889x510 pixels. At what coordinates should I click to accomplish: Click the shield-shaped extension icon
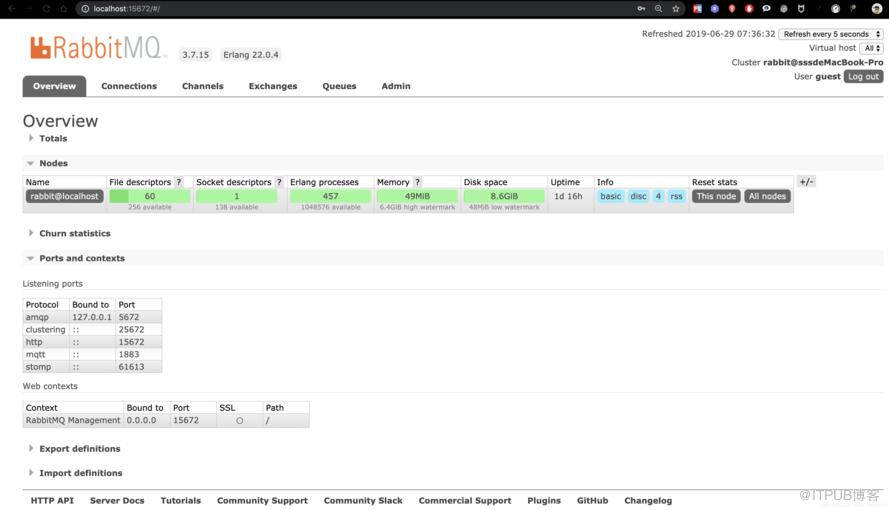point(801,8)
